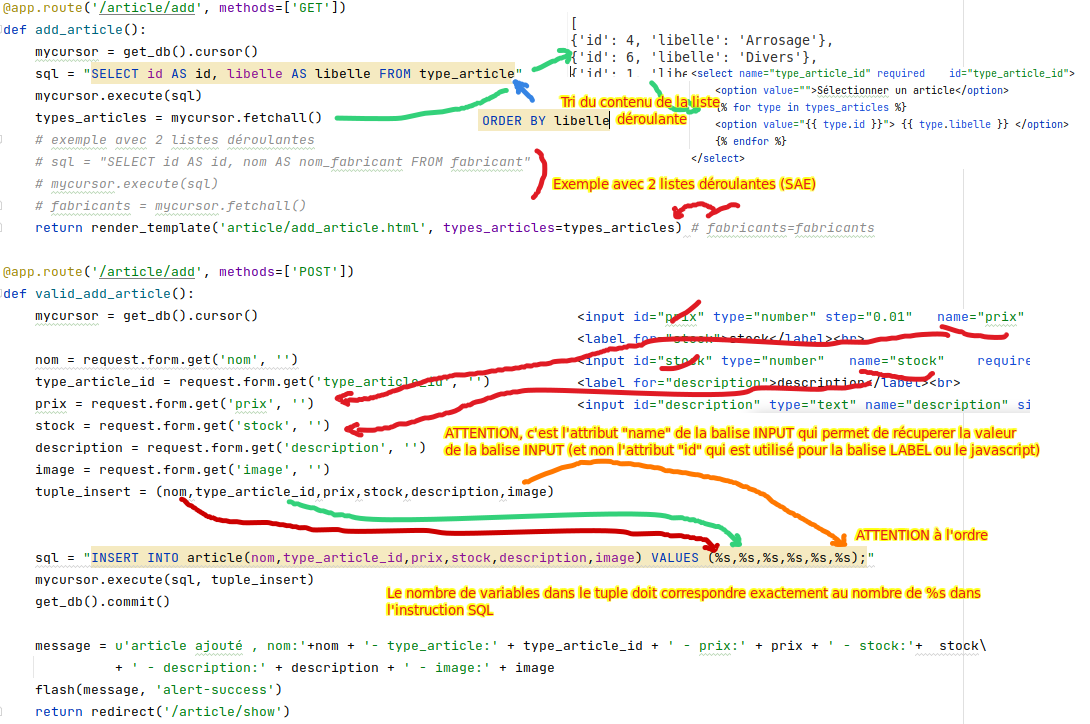Click the flash(message, 'alert-success') line
The height and width of the screenshot is (724, 1090).
click(158, 689)
